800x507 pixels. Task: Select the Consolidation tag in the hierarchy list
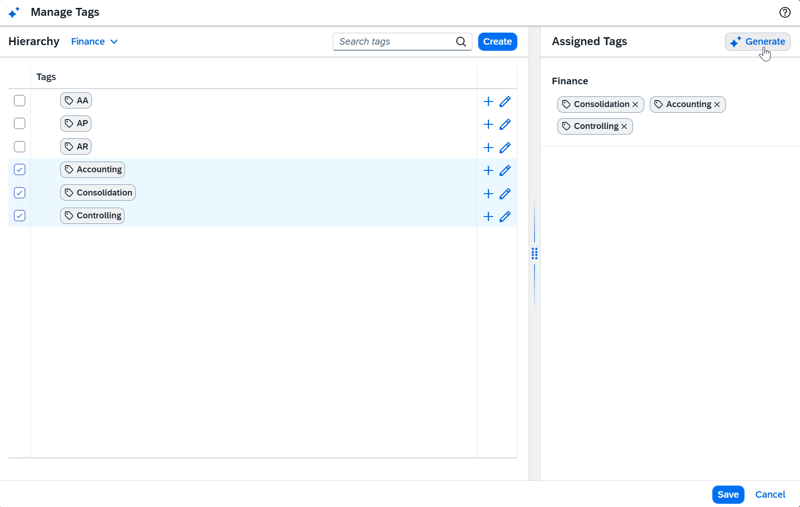click(x=98, y=193)
